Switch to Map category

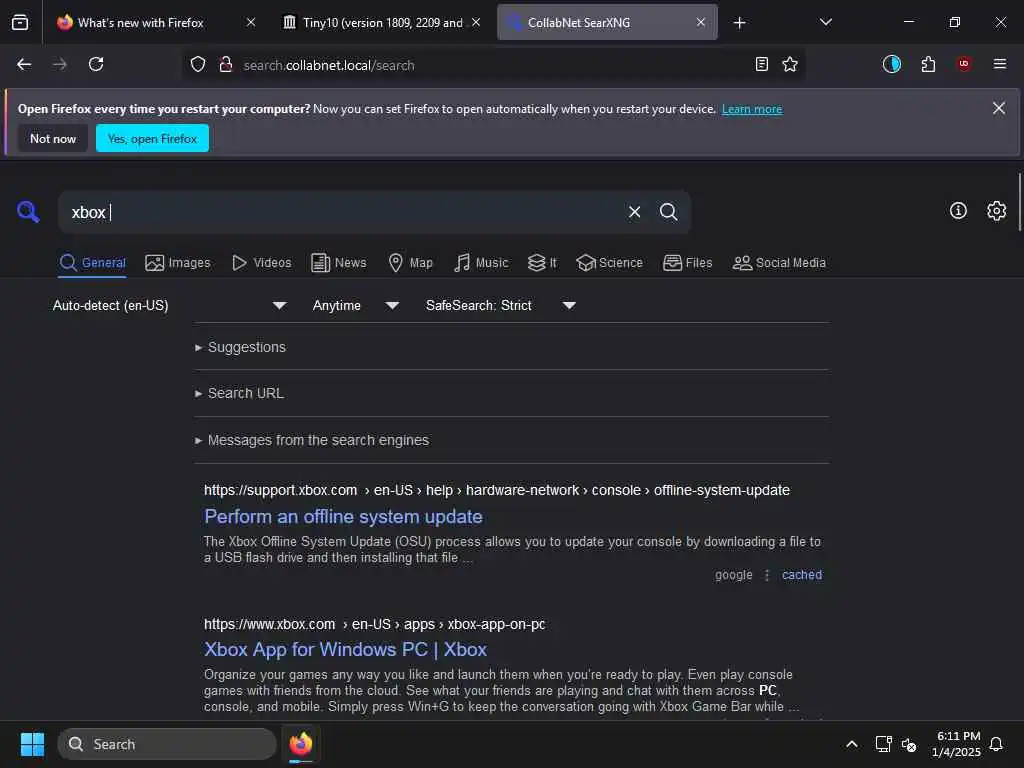[410, 263]
